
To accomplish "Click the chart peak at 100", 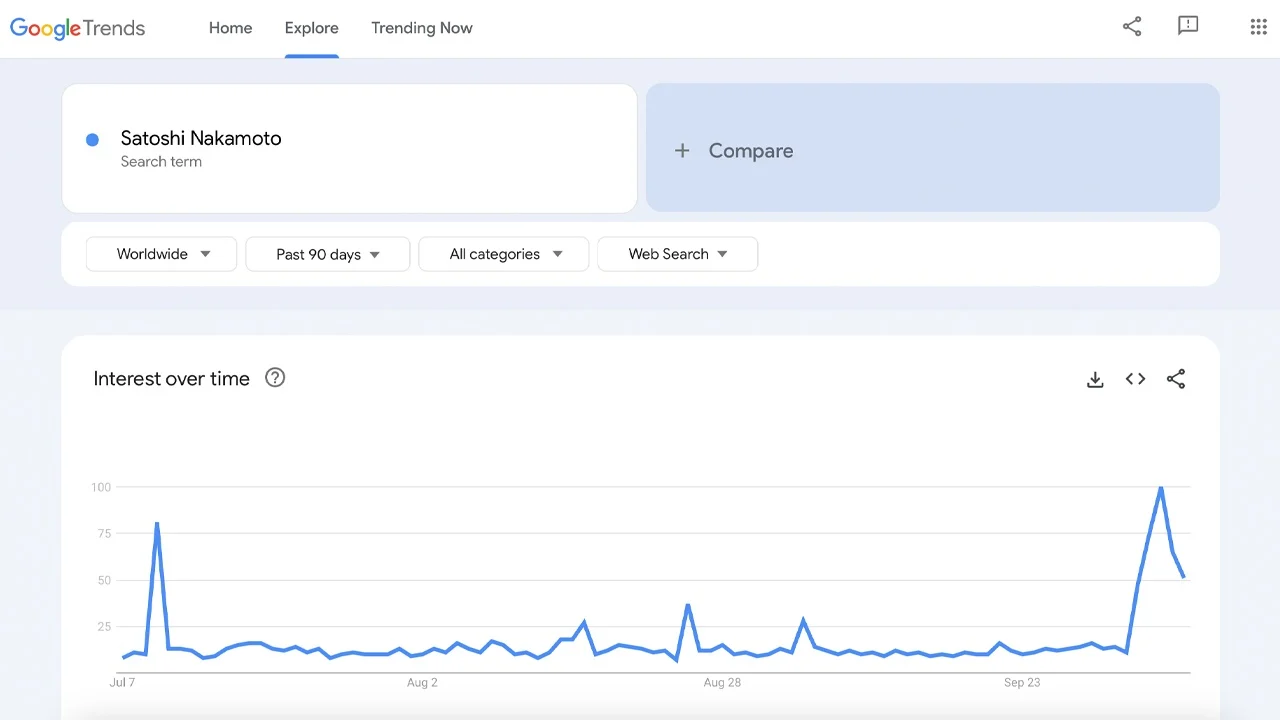I will pos(1160,488).
